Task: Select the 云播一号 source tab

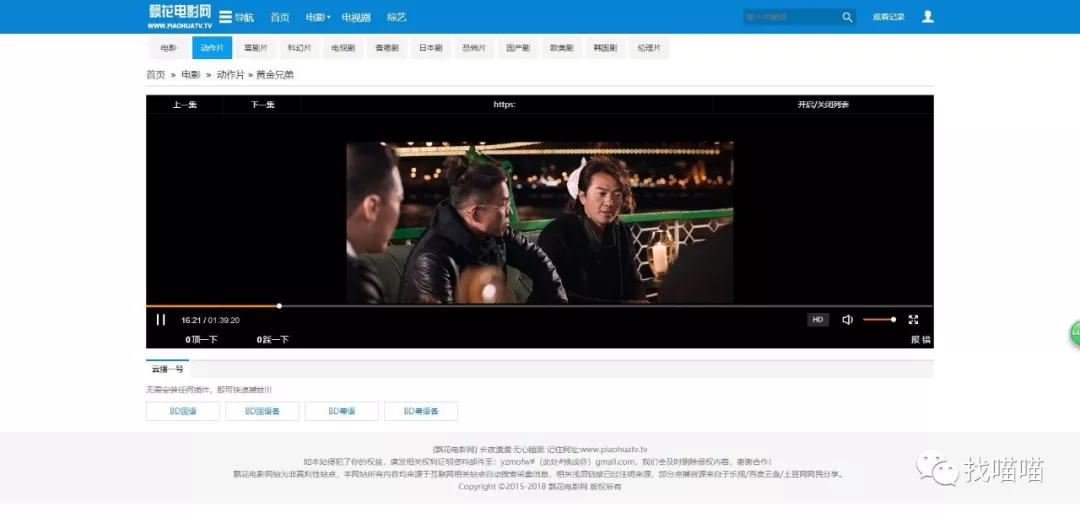Action: (x=167, y=369)
